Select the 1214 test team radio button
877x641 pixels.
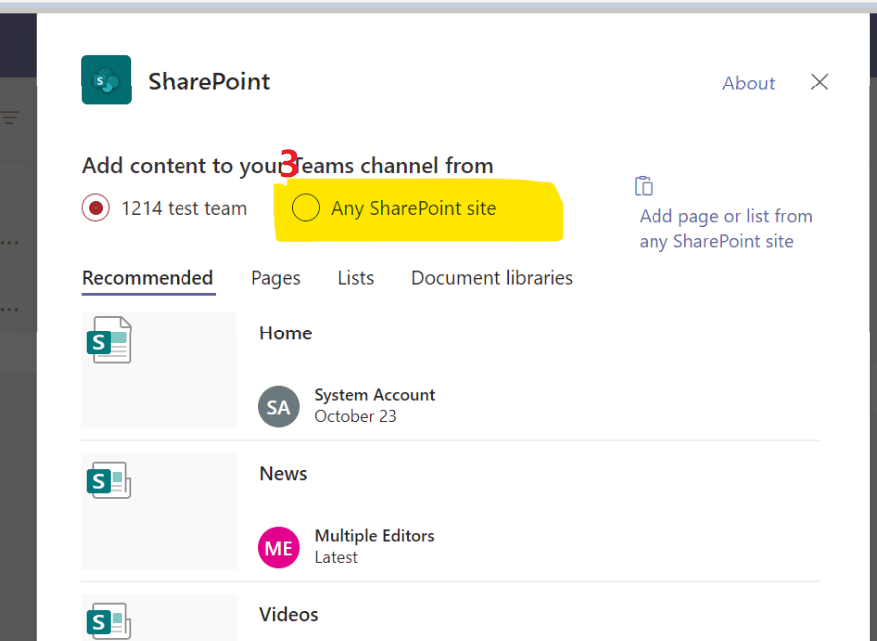coord(96,208)
